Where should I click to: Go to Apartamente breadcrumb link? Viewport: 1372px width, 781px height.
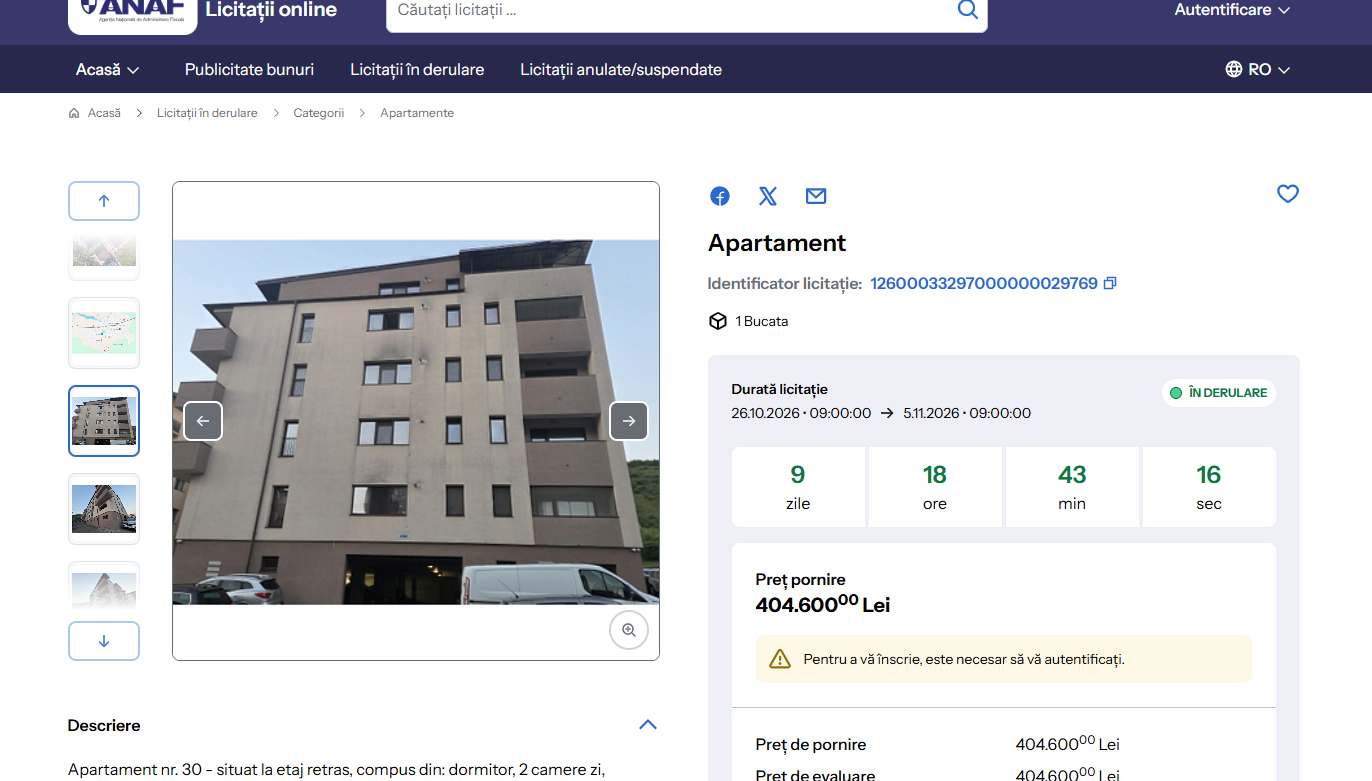pos(417,113)
